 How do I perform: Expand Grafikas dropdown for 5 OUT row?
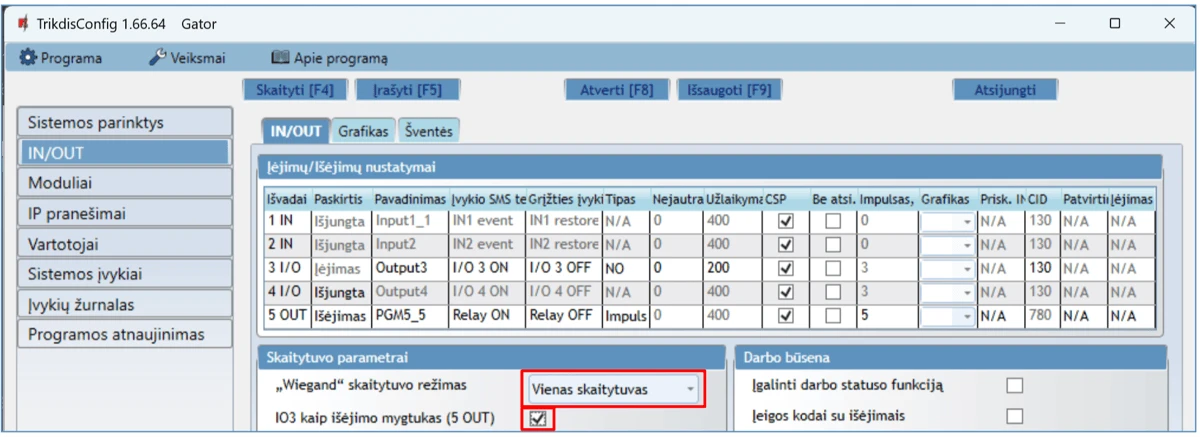coord(967,316)
